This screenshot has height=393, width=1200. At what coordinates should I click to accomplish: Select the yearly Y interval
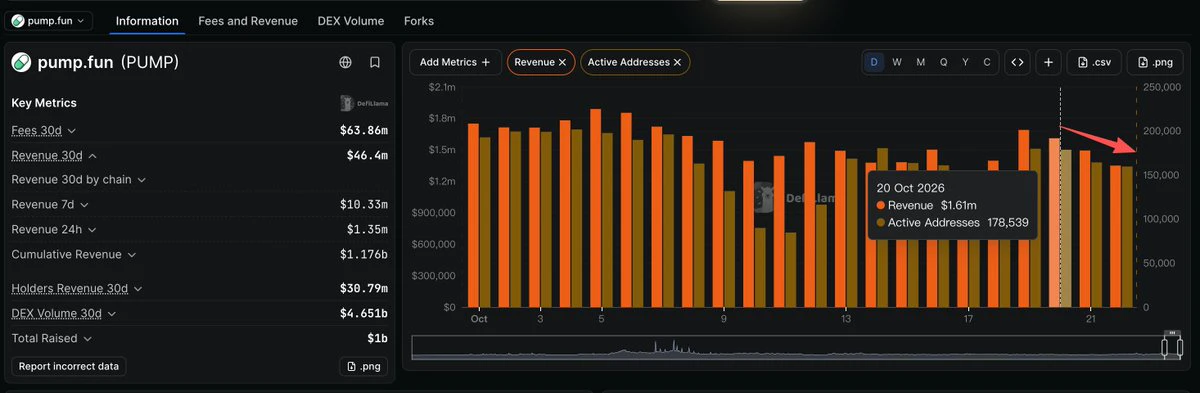pos(965,62)
